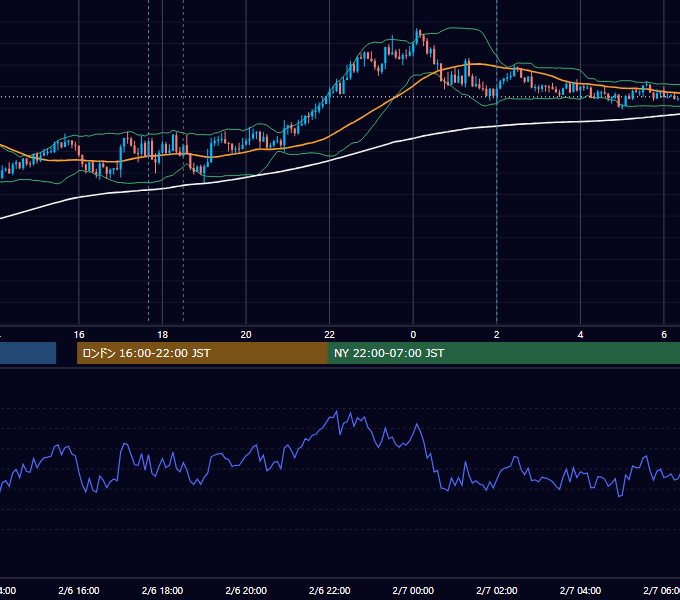This screenshot has width=680, height=600.
Task: Click the '2/7 02:00' label on indicator axis
Action: point(497,590)
